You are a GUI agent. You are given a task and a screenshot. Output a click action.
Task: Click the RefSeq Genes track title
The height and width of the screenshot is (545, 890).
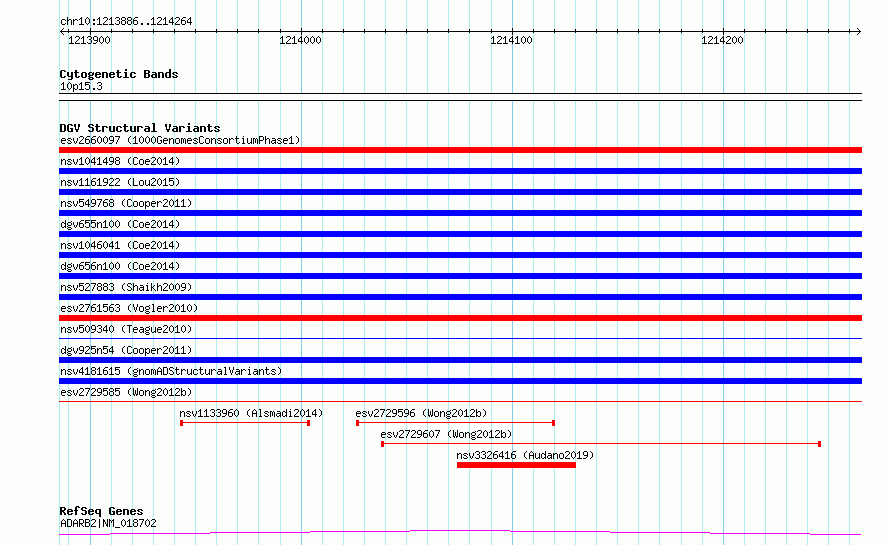(x=101, y=512)
